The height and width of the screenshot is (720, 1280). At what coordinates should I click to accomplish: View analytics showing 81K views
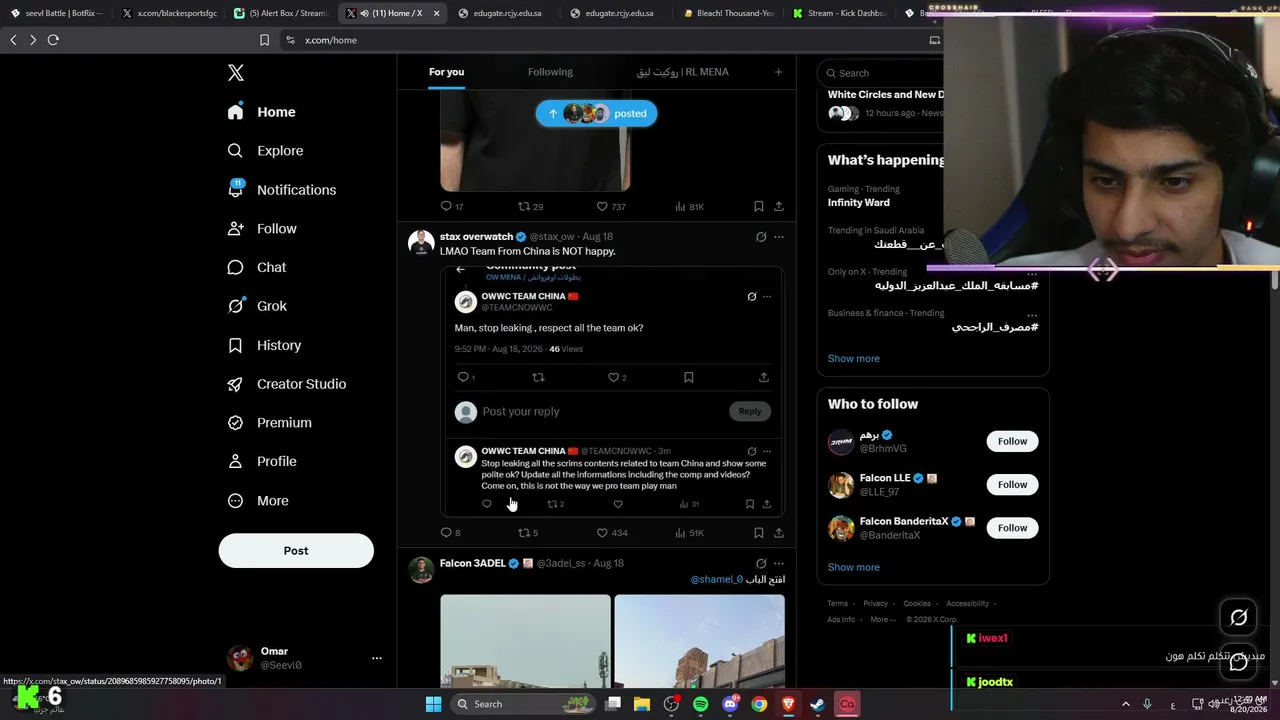click(x=689, y=207)
